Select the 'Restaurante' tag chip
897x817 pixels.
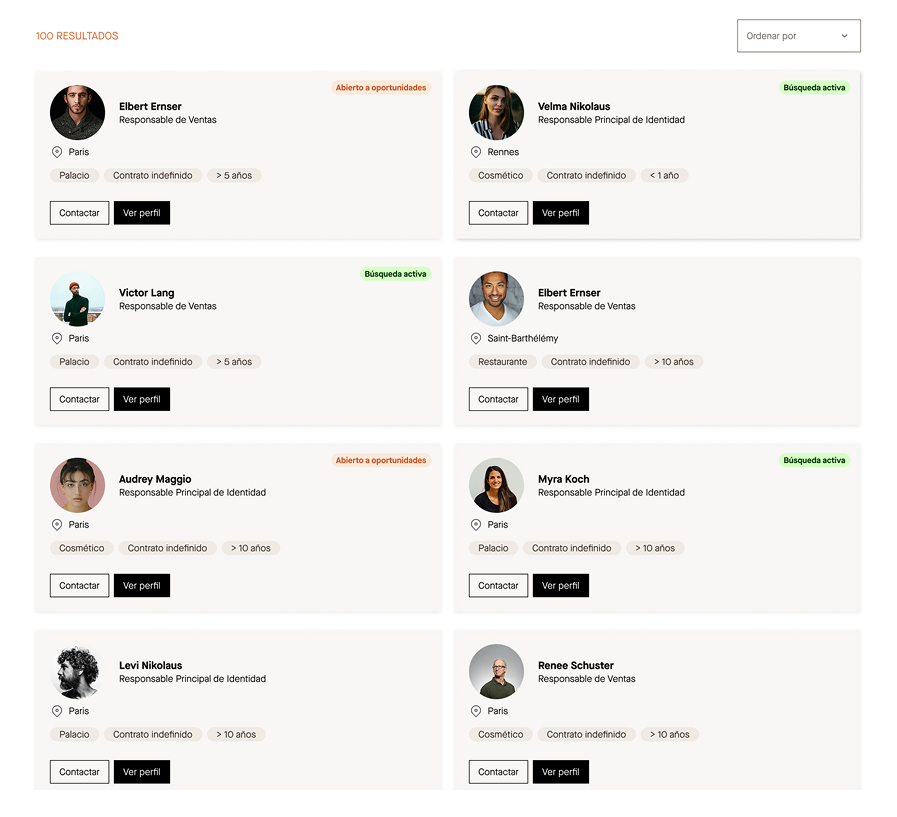(502, 362)
